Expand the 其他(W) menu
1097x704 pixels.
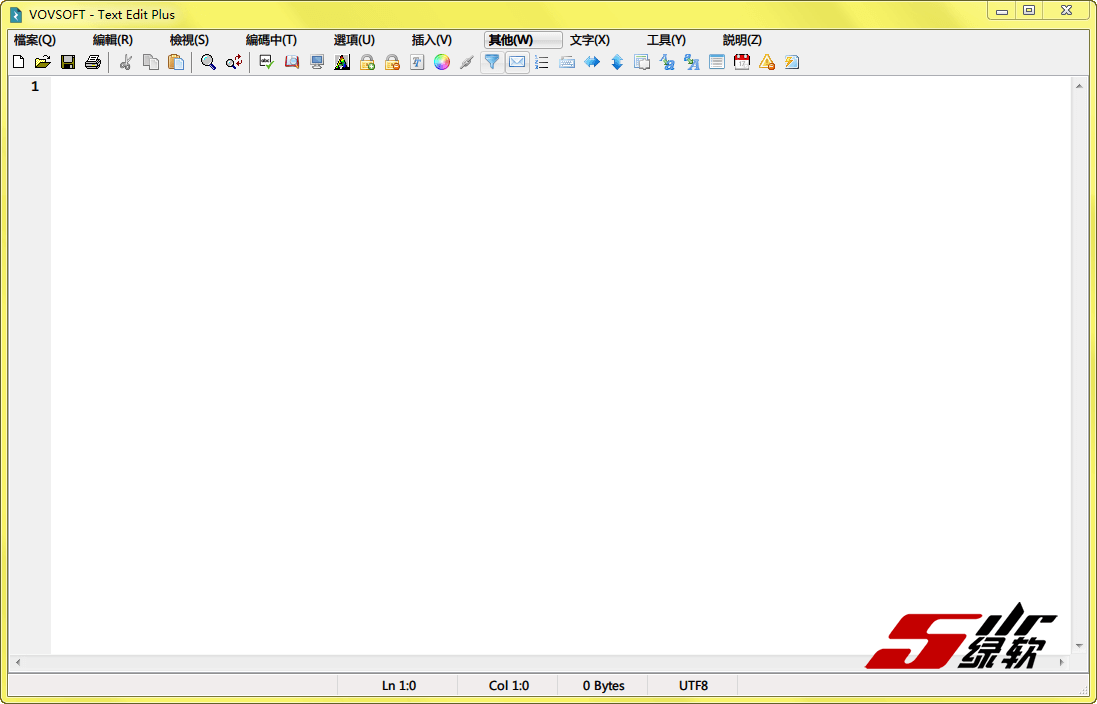[x=511, y=40]
